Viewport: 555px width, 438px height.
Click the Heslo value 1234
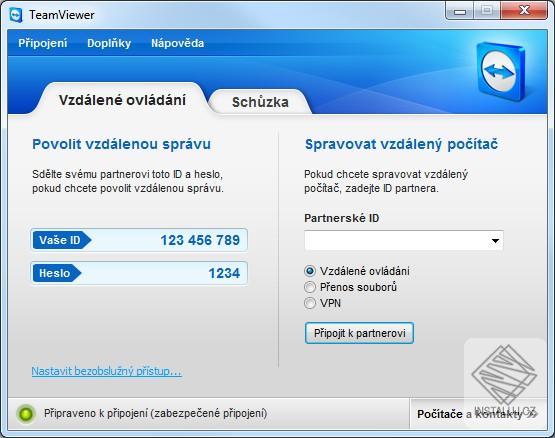[x=224, y=273]
